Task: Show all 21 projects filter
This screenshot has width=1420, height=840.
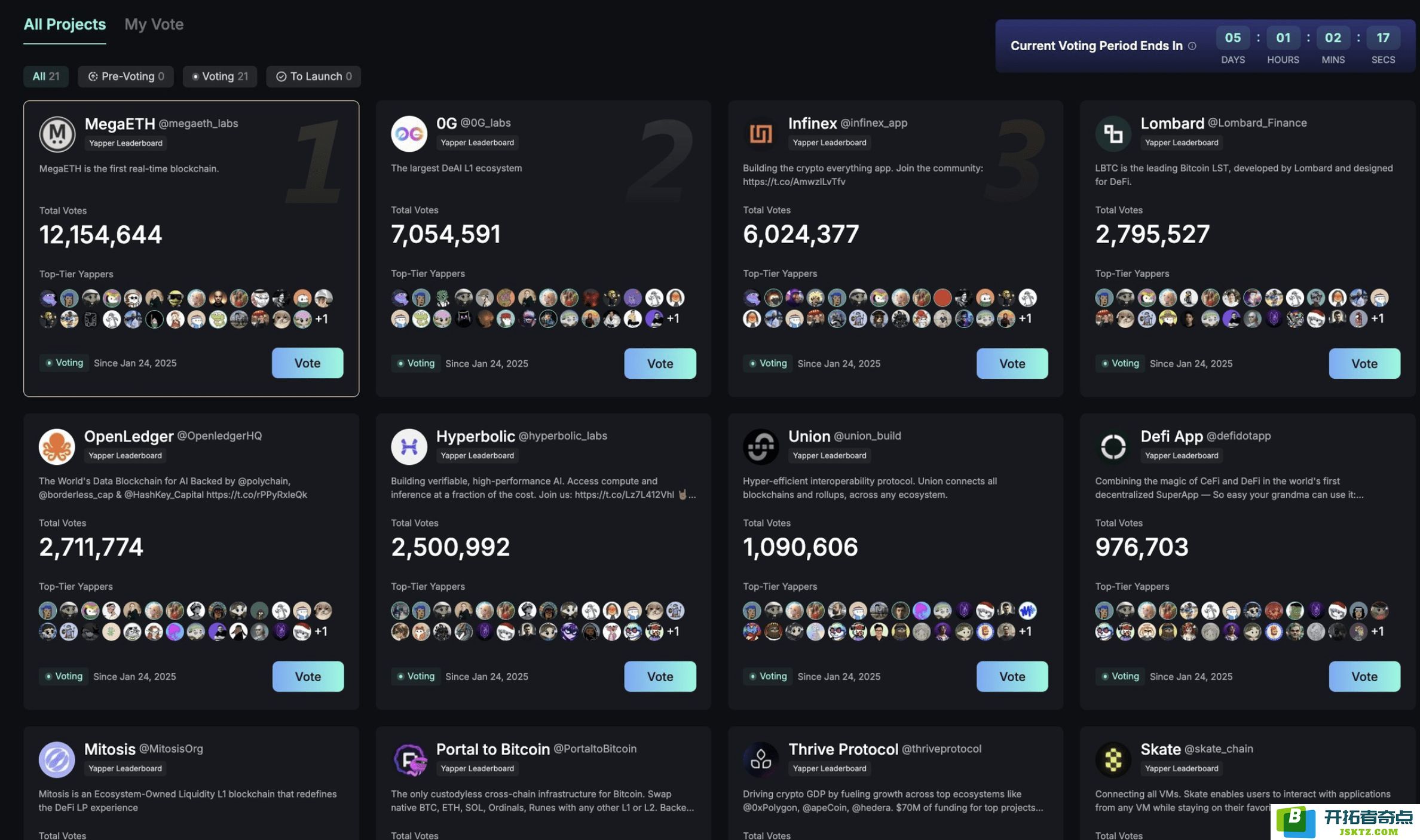Action: (x=46, y=76)
